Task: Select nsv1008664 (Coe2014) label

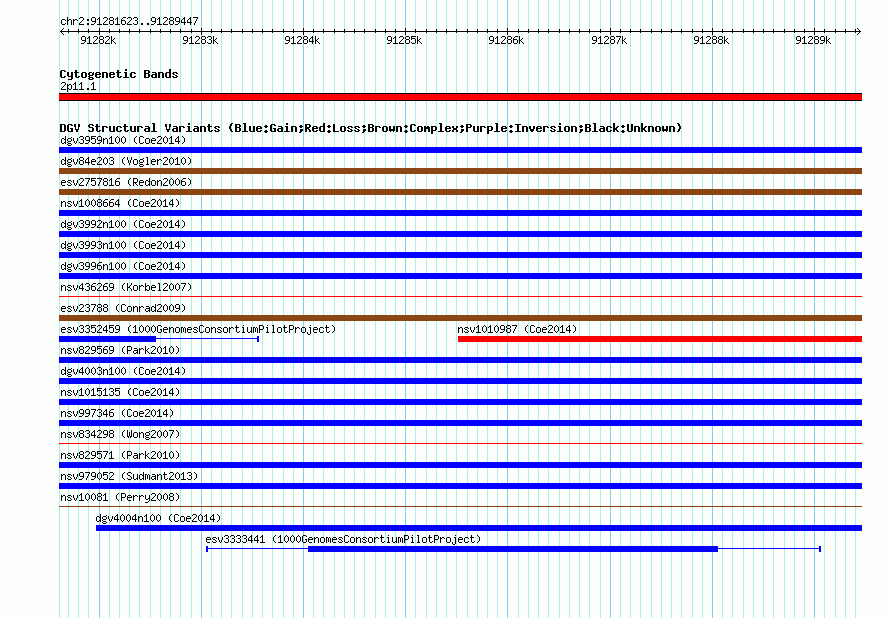Action: (120, 203)
